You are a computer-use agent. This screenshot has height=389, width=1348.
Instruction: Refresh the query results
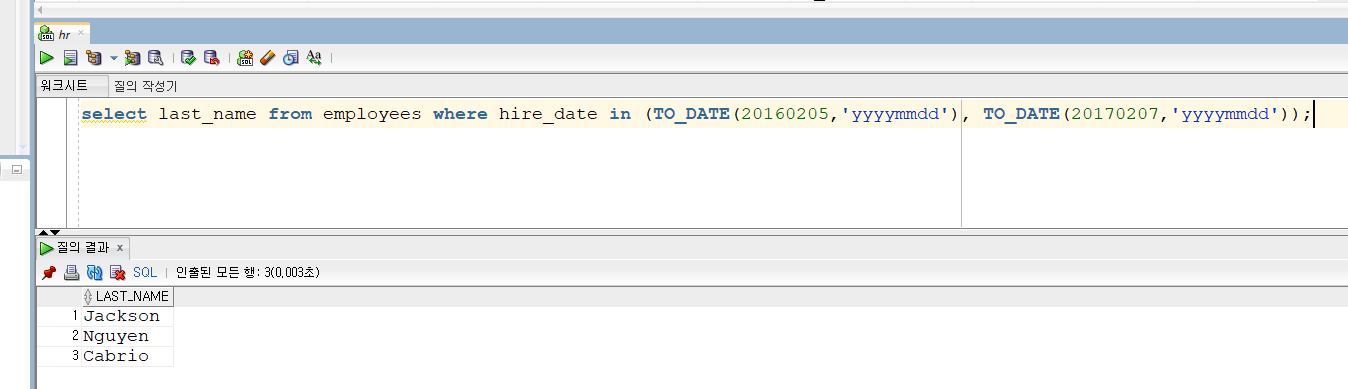(95, 272)
